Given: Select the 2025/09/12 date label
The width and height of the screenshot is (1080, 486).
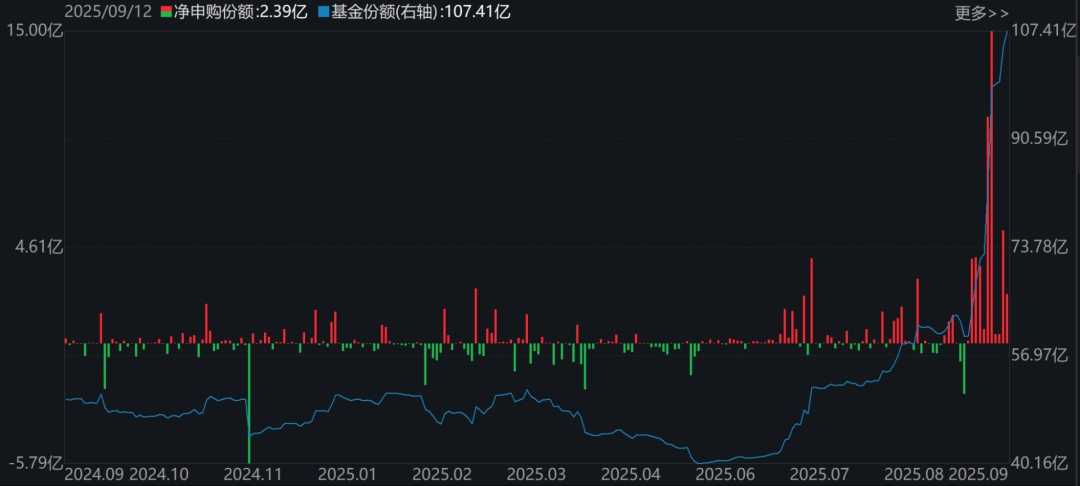Looking at the screenshot, I should tap(105, 13).
